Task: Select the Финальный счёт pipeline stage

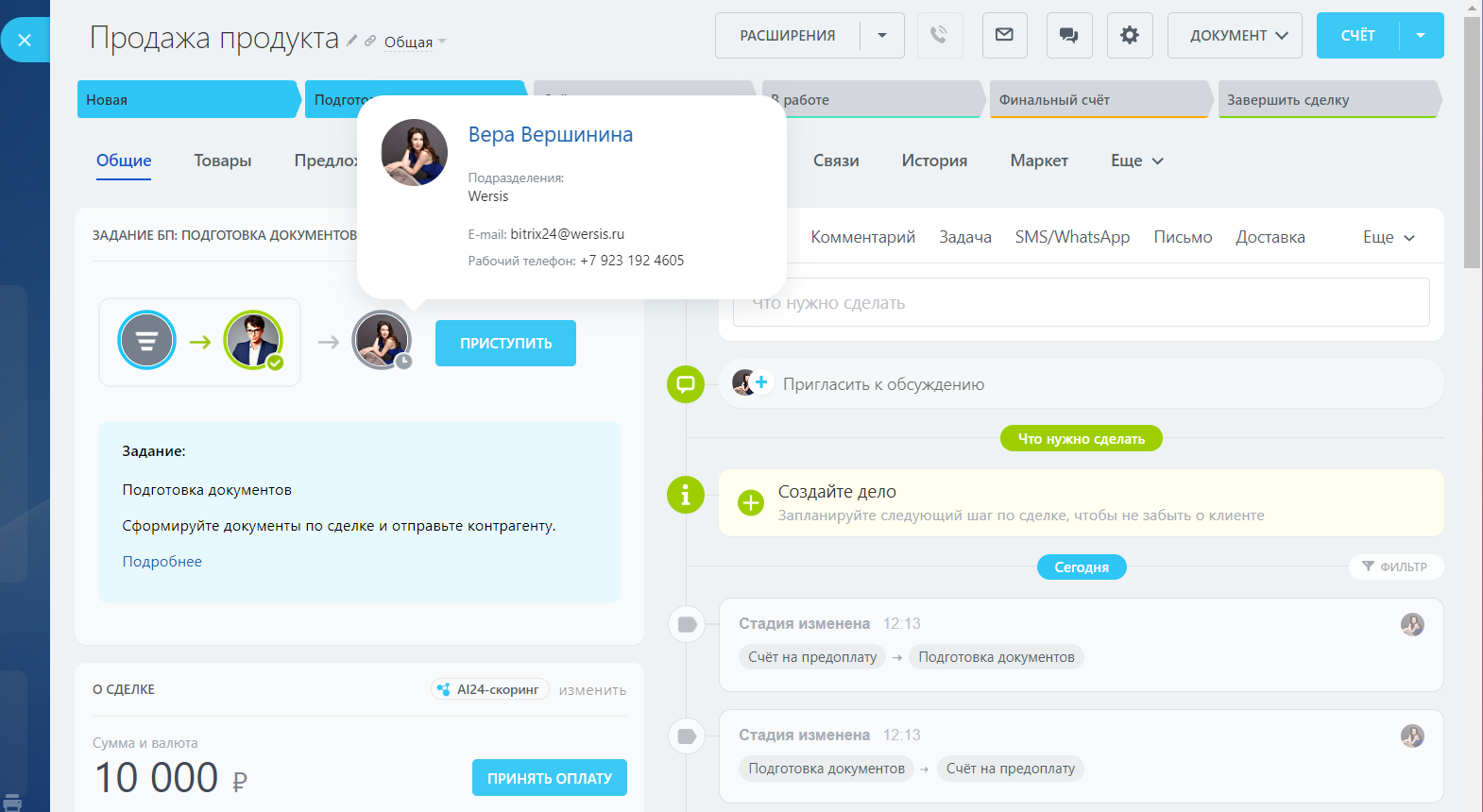Action: [x=1096, y=100]
